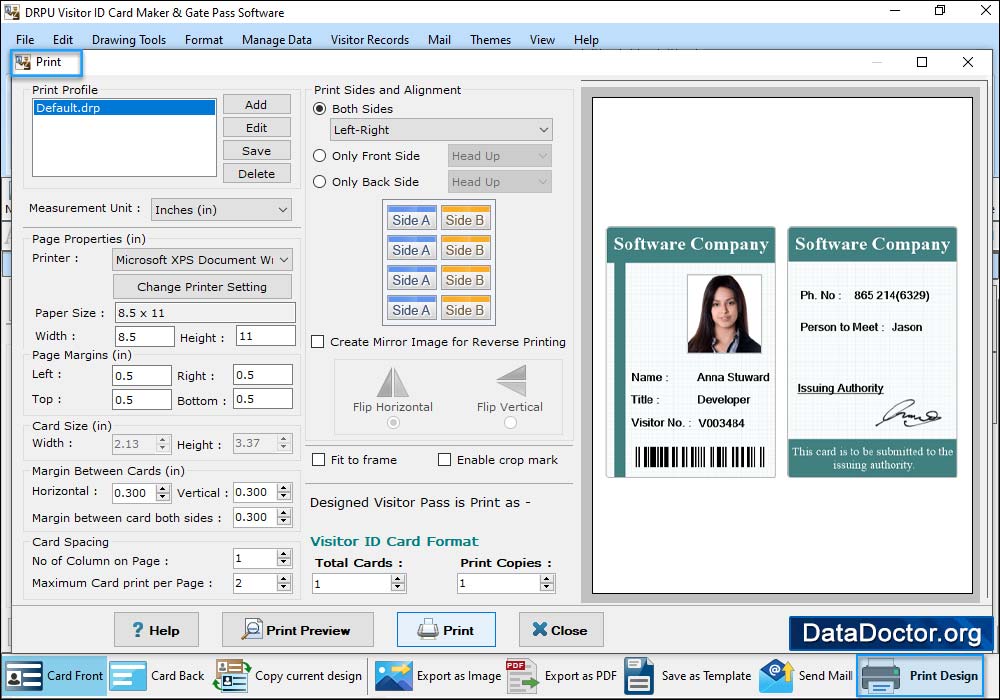Image resolution: width=1000 pixels, height=700 pixels.
Task: Select the Both Sides radio option
Action: [320, 109]
